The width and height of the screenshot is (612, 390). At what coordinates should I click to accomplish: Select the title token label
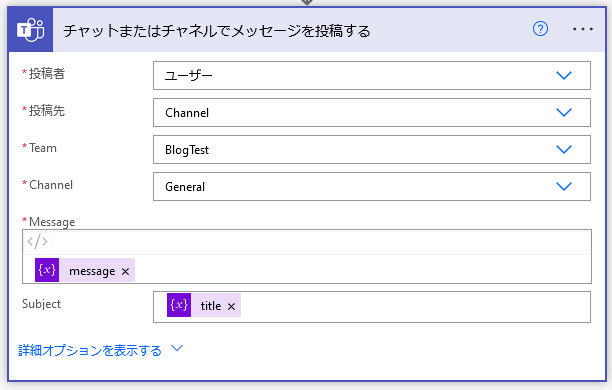coord(211,306)
